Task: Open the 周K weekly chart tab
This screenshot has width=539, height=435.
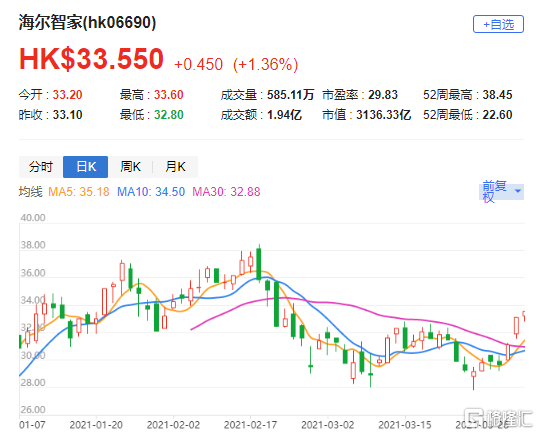Action: (x=130, y=167)
